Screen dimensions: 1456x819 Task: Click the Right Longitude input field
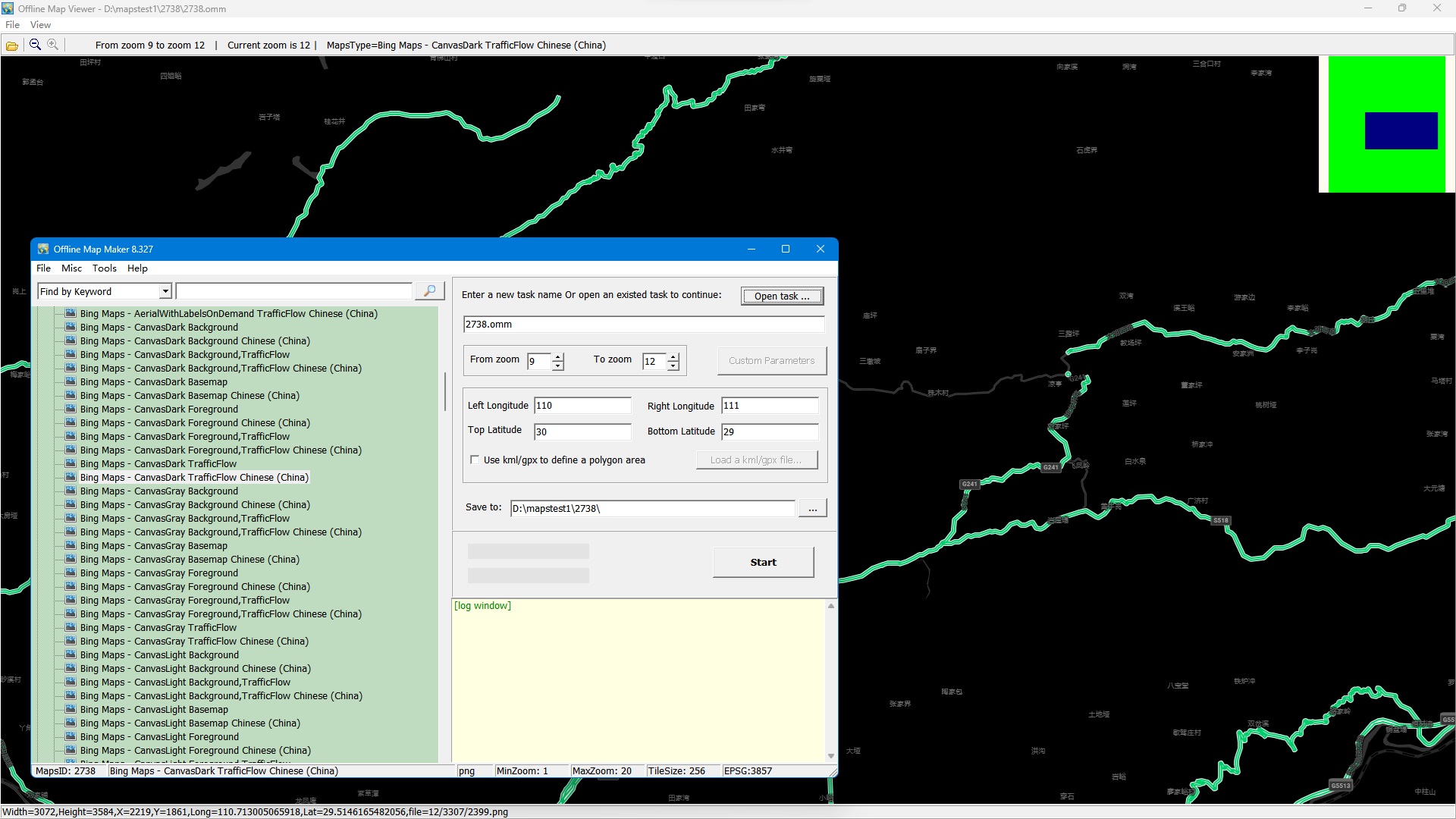[x=770, y=406]
